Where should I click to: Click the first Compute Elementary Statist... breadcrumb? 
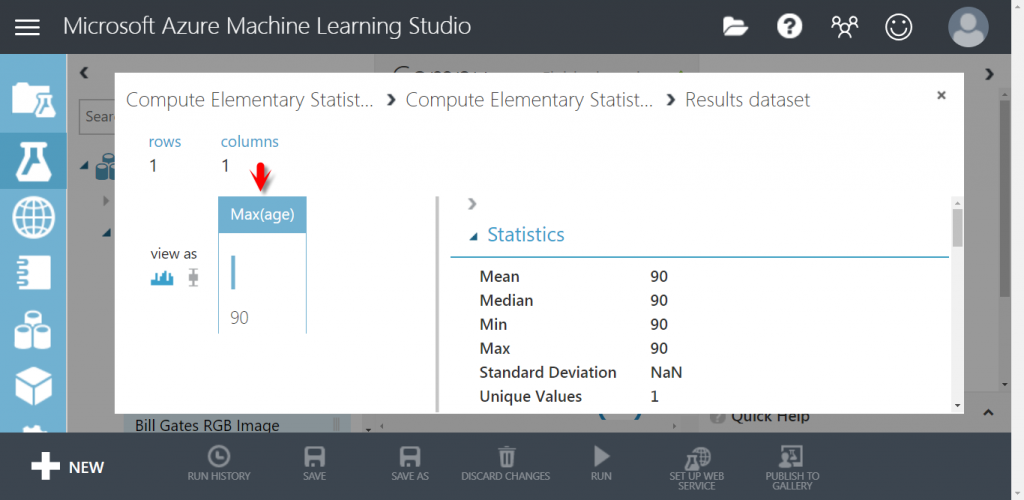coord(250,100)
